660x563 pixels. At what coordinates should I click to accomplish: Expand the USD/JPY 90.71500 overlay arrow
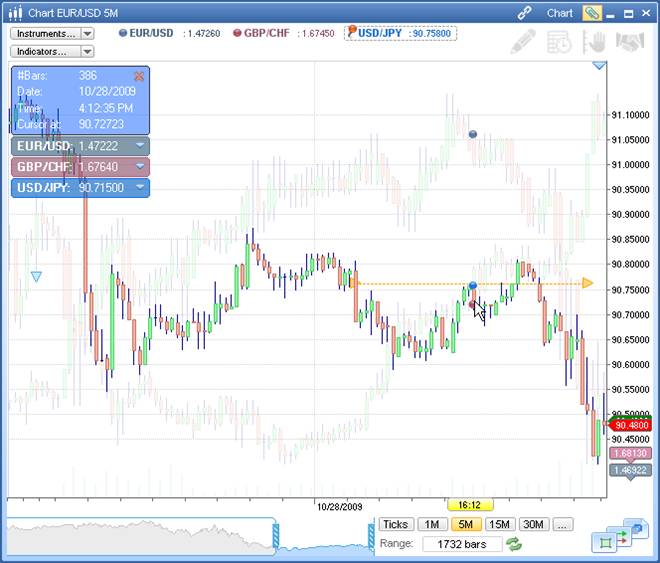[140, 187]
